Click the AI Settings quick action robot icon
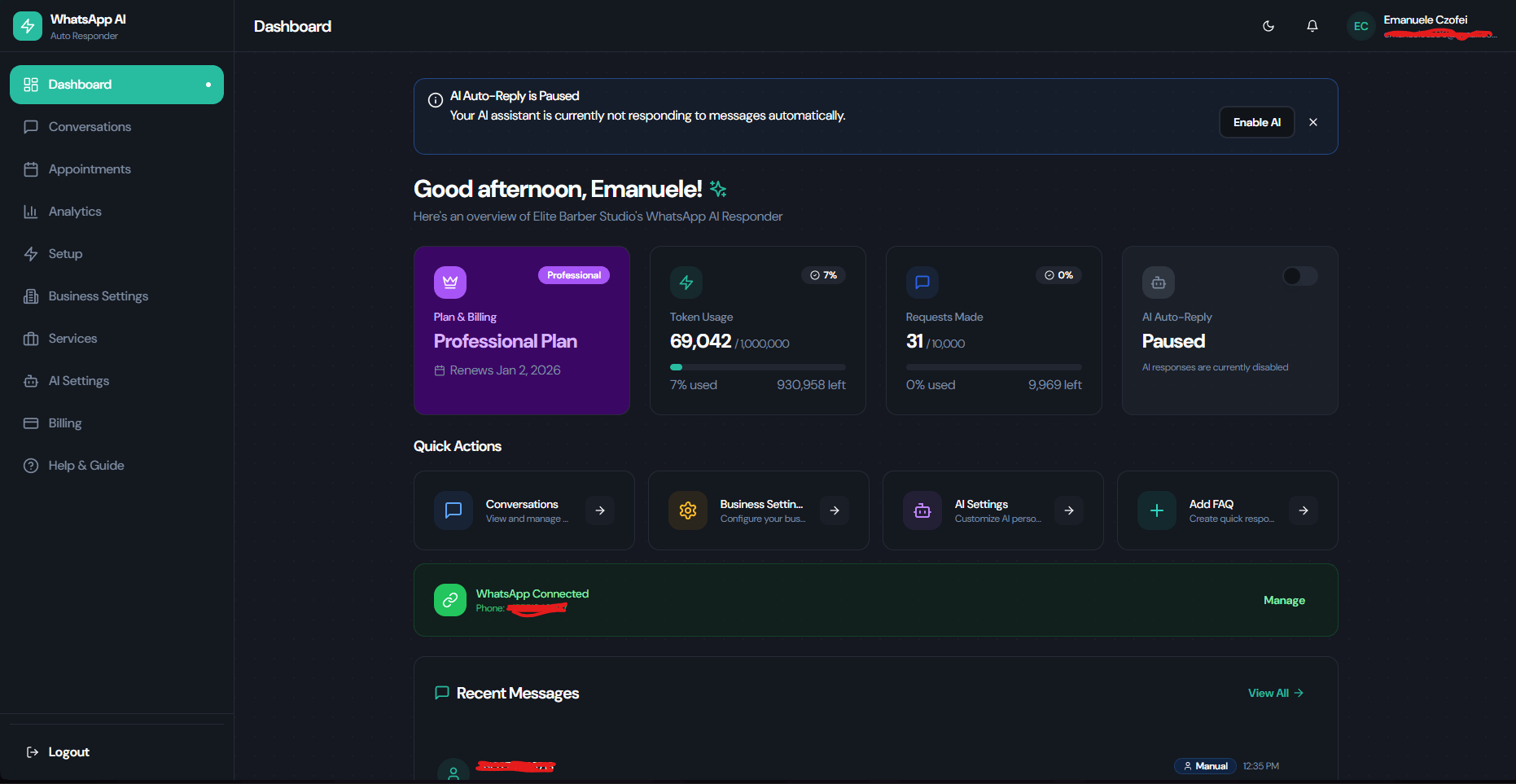Viewport: 1516px width, 784px height. [x=922, y=510]
